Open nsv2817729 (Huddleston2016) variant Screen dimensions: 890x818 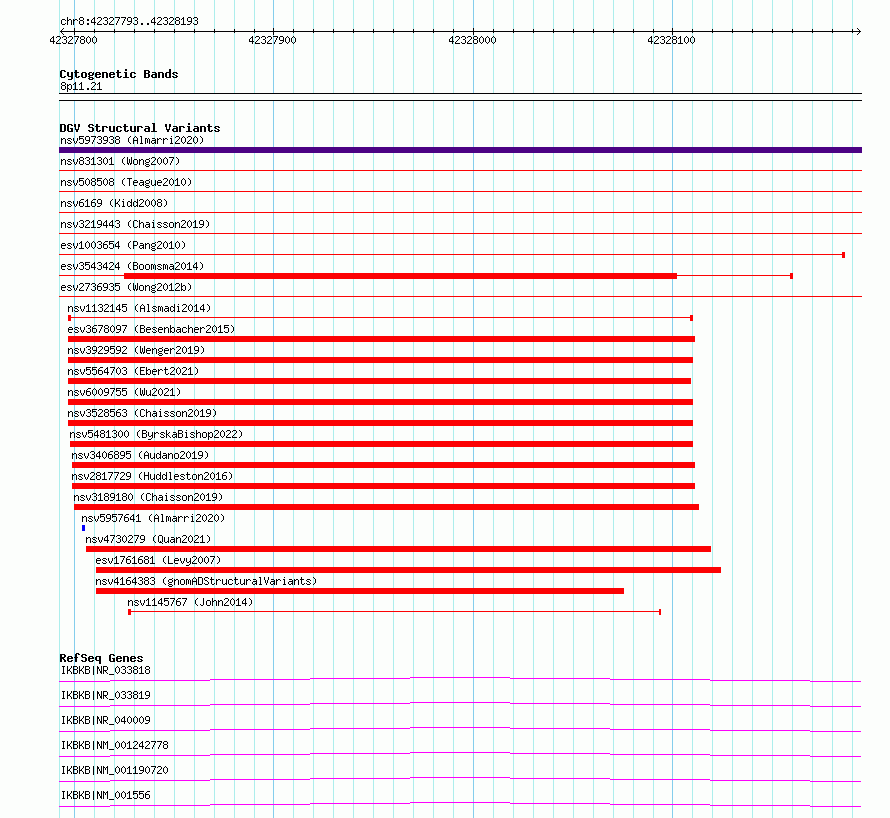(152, 476)
